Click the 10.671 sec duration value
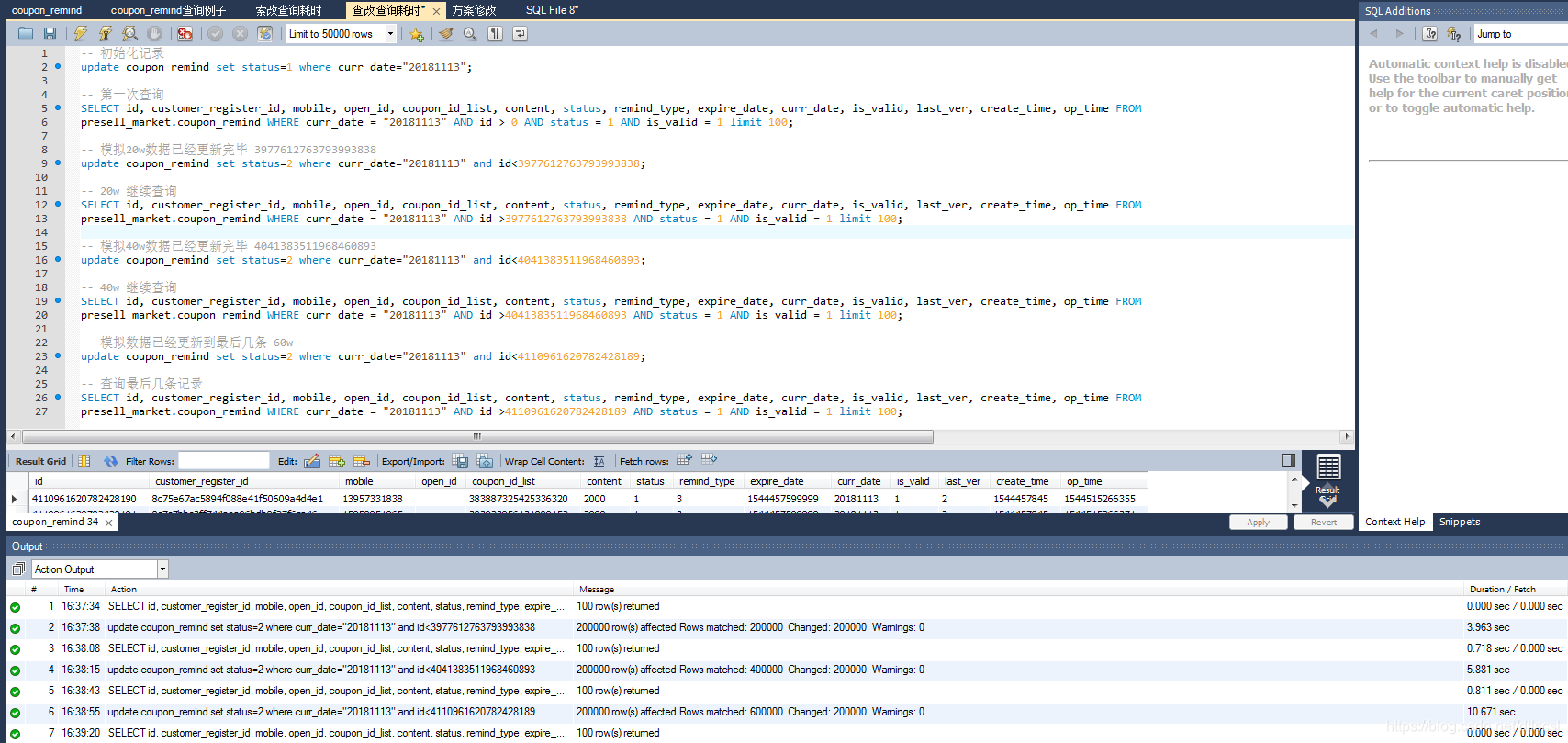This screenshot has width=1568, height=743. click(x=1491, y=712)
